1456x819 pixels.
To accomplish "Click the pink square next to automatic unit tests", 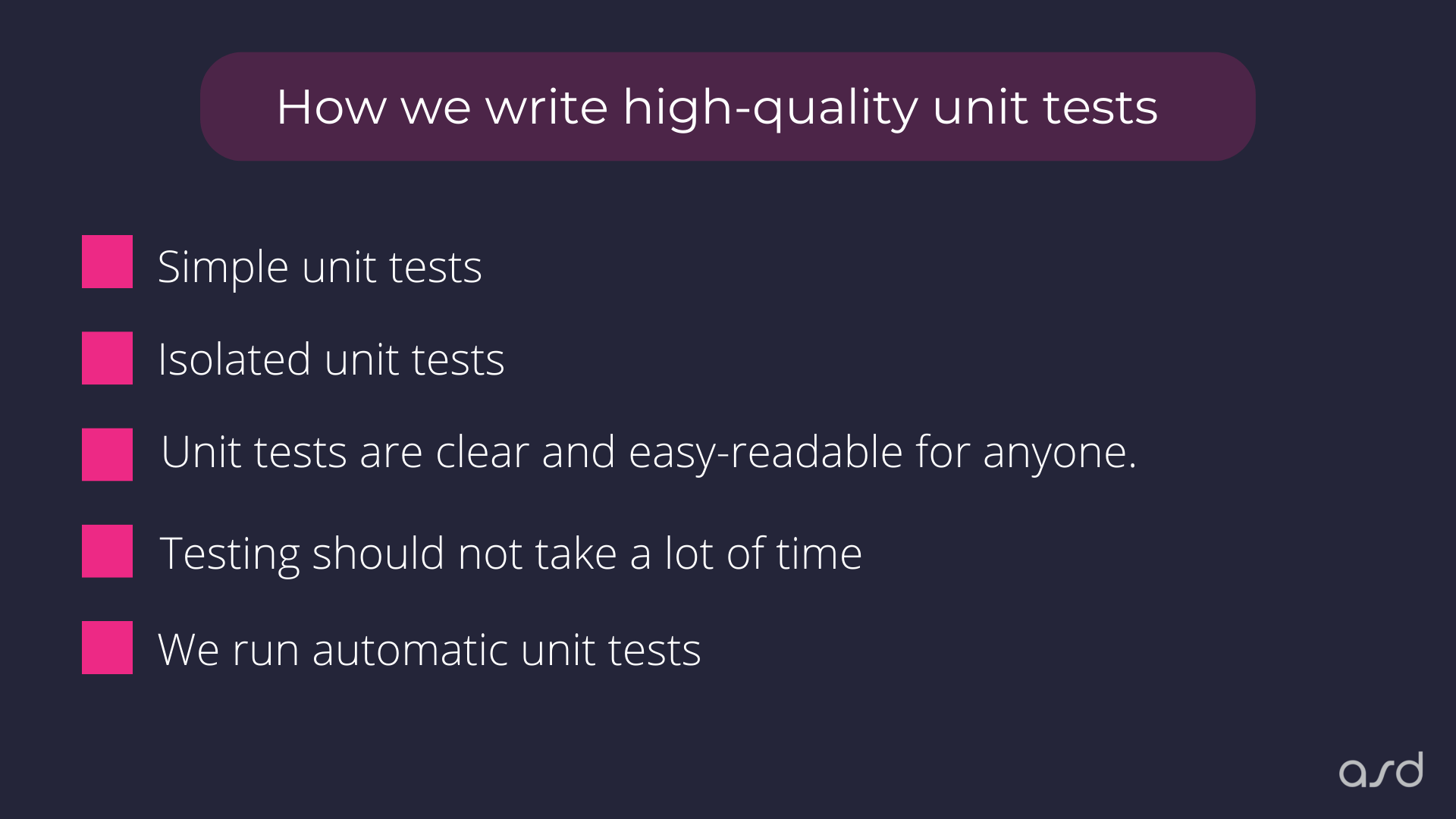I will [x=107, y=648].
